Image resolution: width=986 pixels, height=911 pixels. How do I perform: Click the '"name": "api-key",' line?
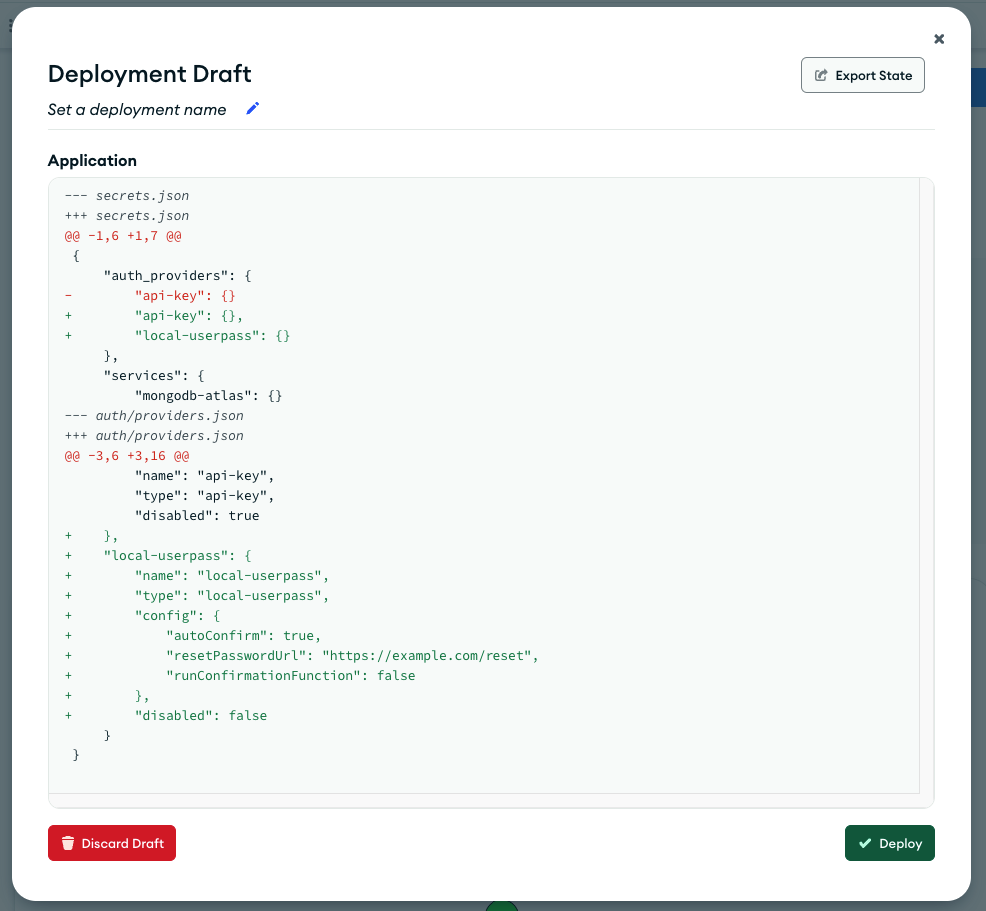pyautogui.click(x=205, y=475)
